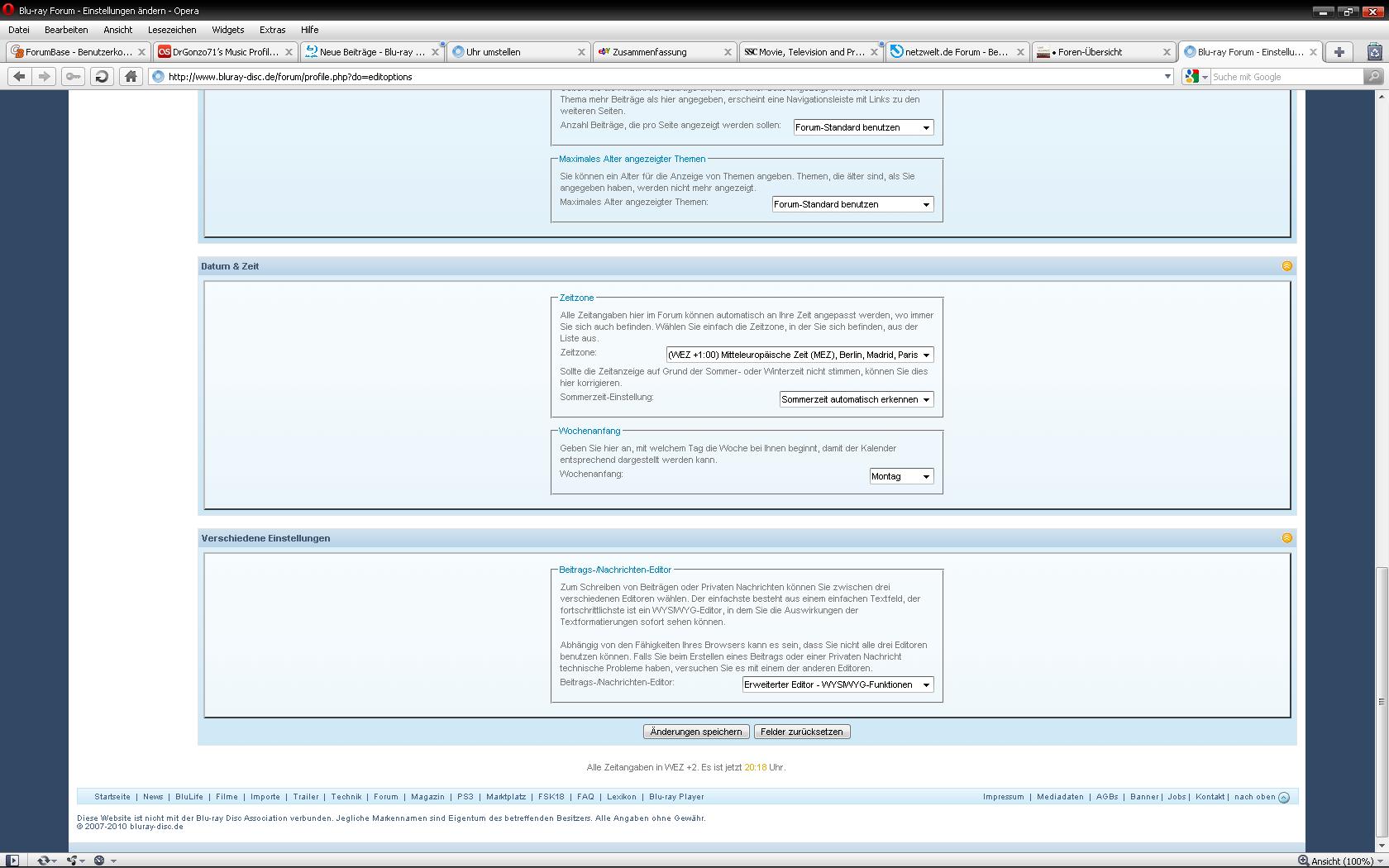The image size is (1389, 868).
Task: Collapse the Datum & Zeit section icon
Action: pos(1286,266)
